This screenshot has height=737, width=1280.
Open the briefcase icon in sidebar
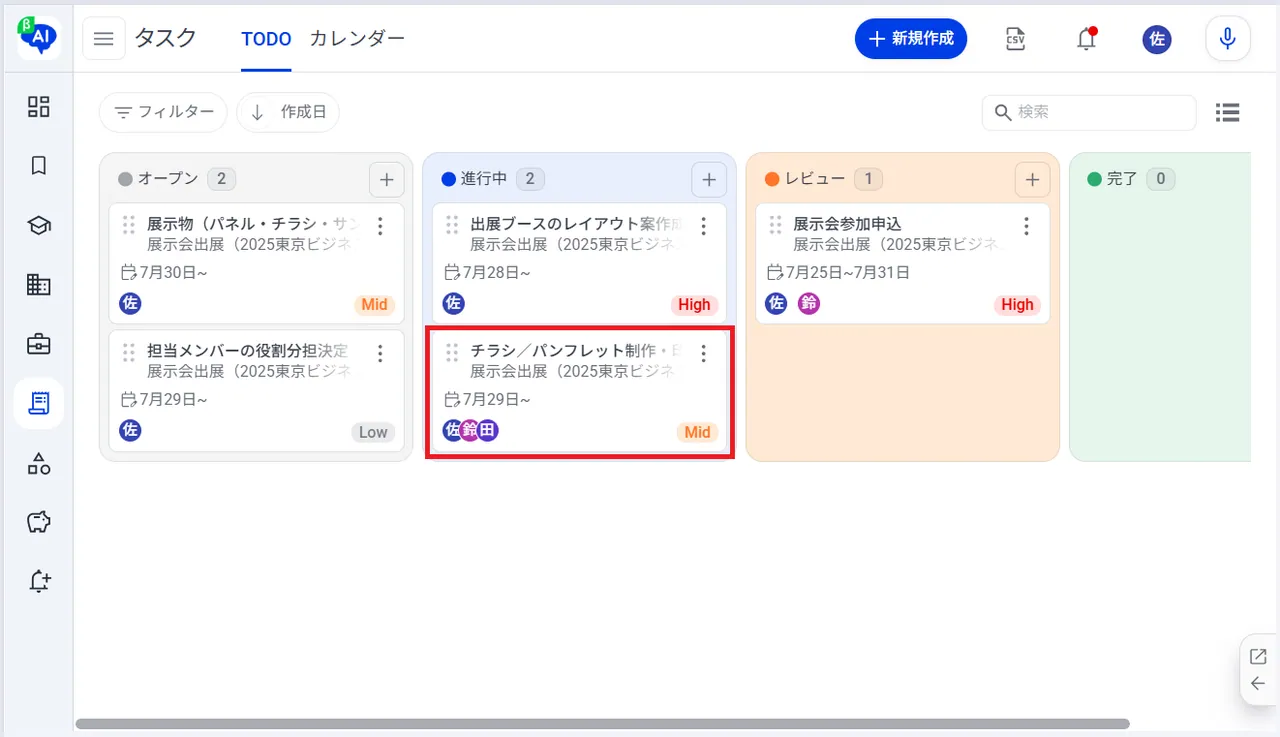coord(38,344)
